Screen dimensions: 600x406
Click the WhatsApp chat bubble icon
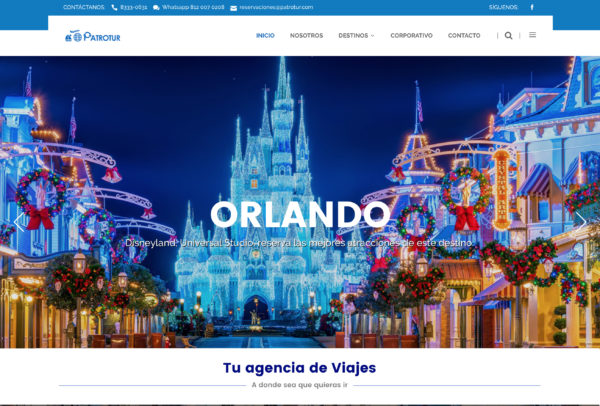coord(156,8)
